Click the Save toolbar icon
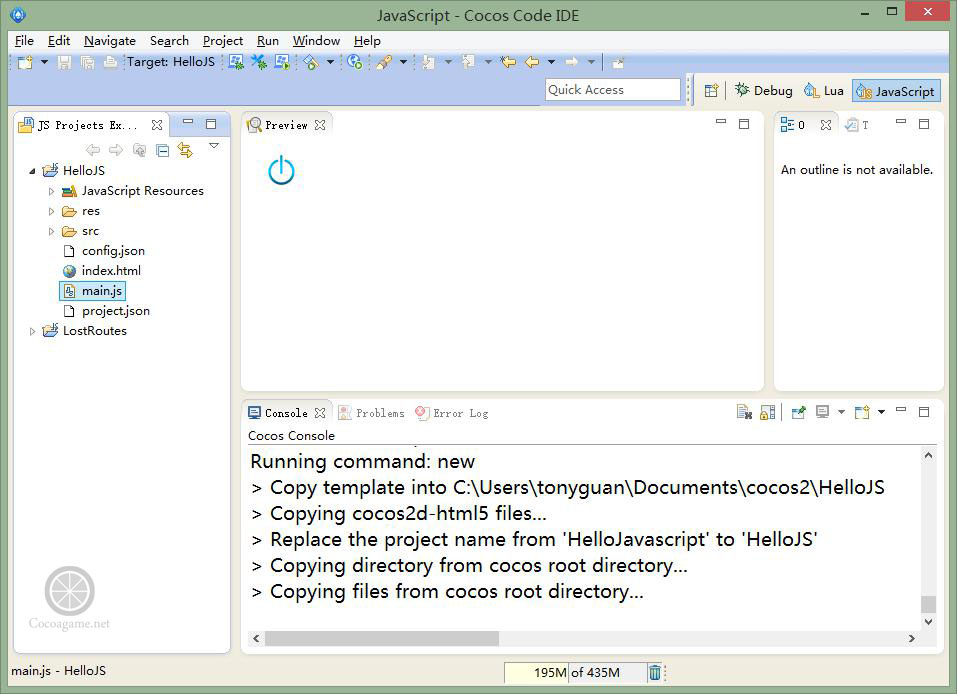The width and height of the screenshot is (957, 694). click(64, 62)
